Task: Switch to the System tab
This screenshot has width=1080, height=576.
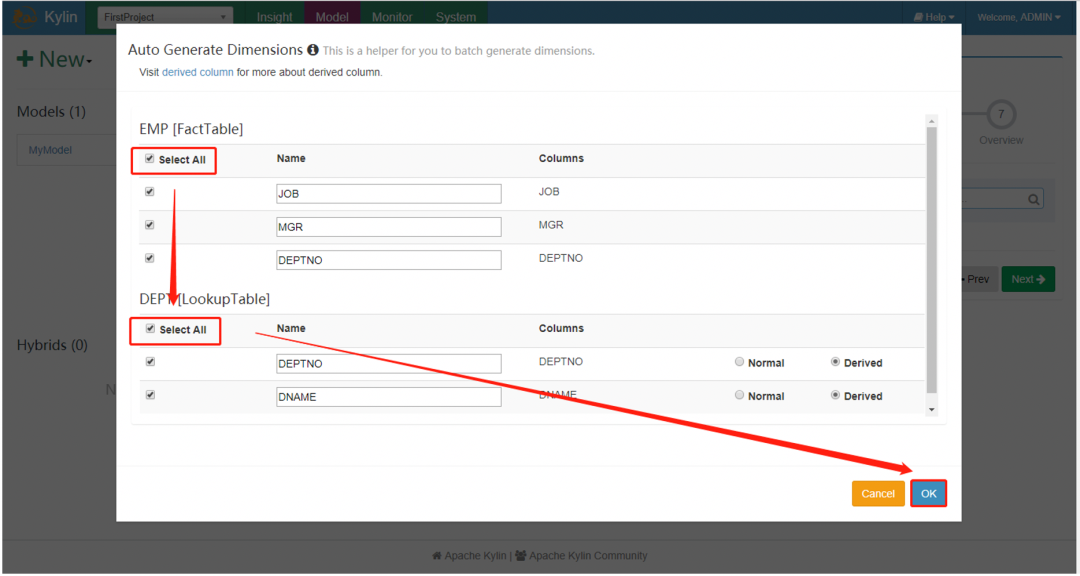Action: (455, 17)
